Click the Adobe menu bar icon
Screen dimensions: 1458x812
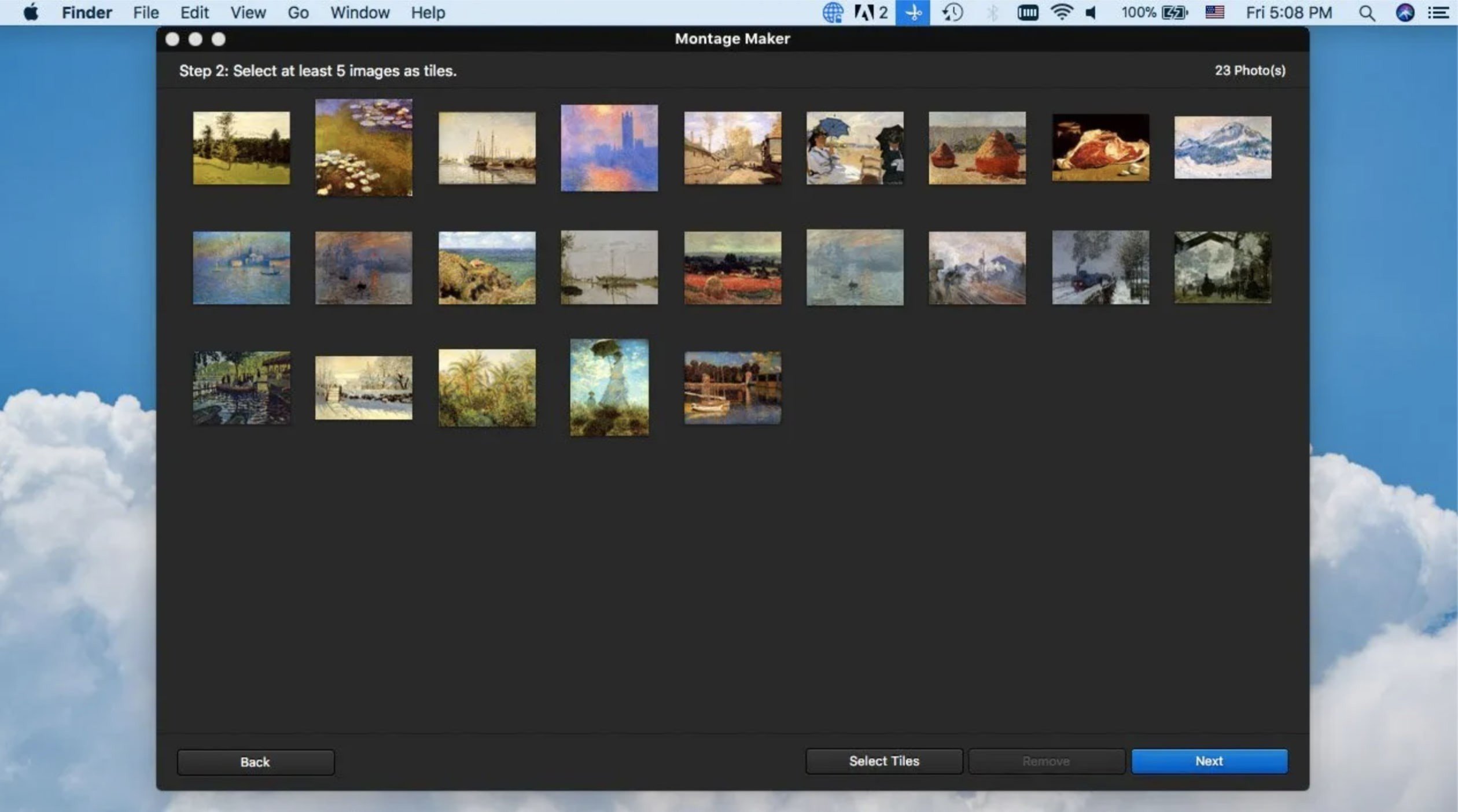click(x=864, y=13)
